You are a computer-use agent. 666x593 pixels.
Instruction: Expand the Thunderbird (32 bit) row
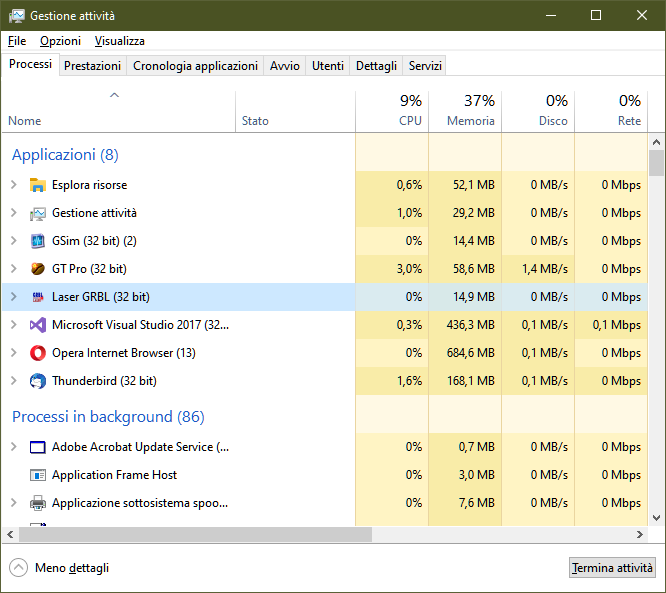pyautogui.click(x=14, y=381)
